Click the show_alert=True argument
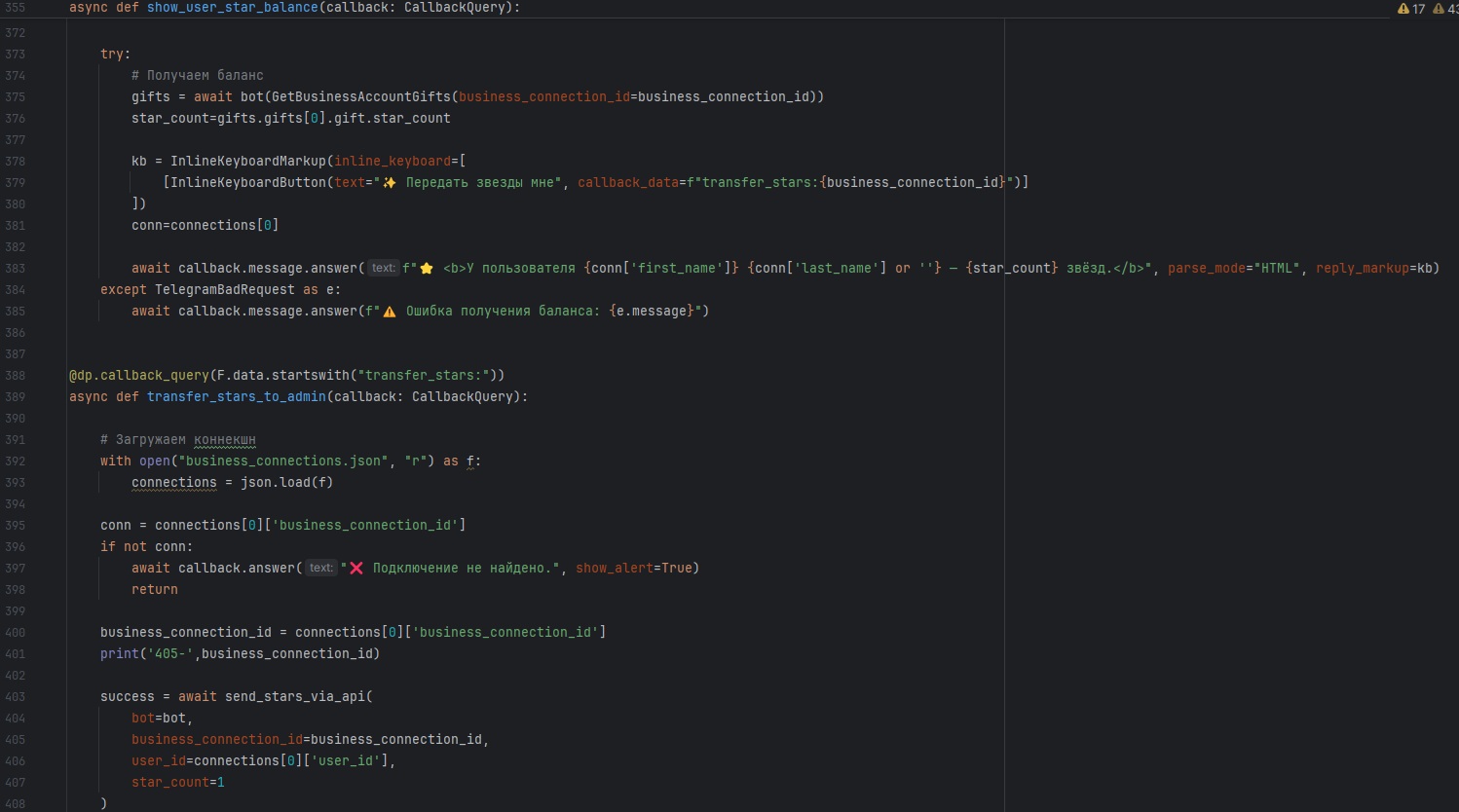 634,568
